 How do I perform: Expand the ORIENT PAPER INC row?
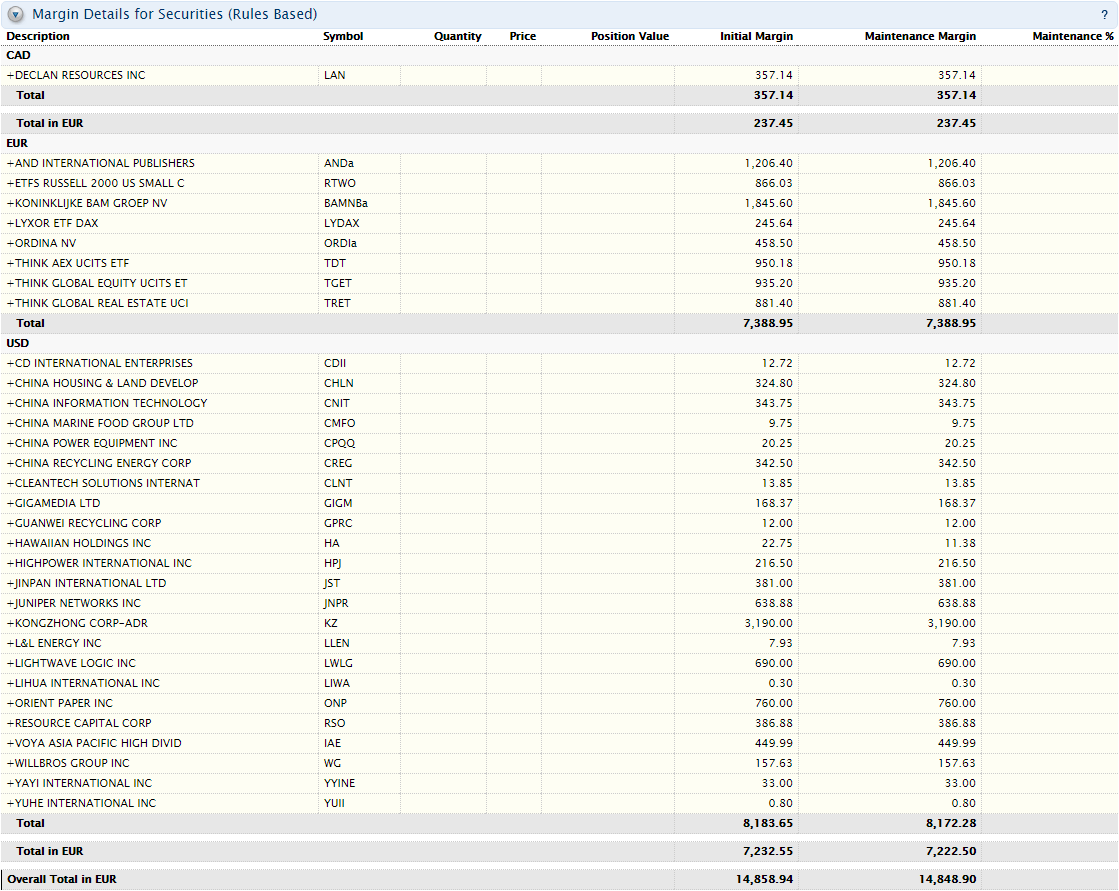coord(11,703)
